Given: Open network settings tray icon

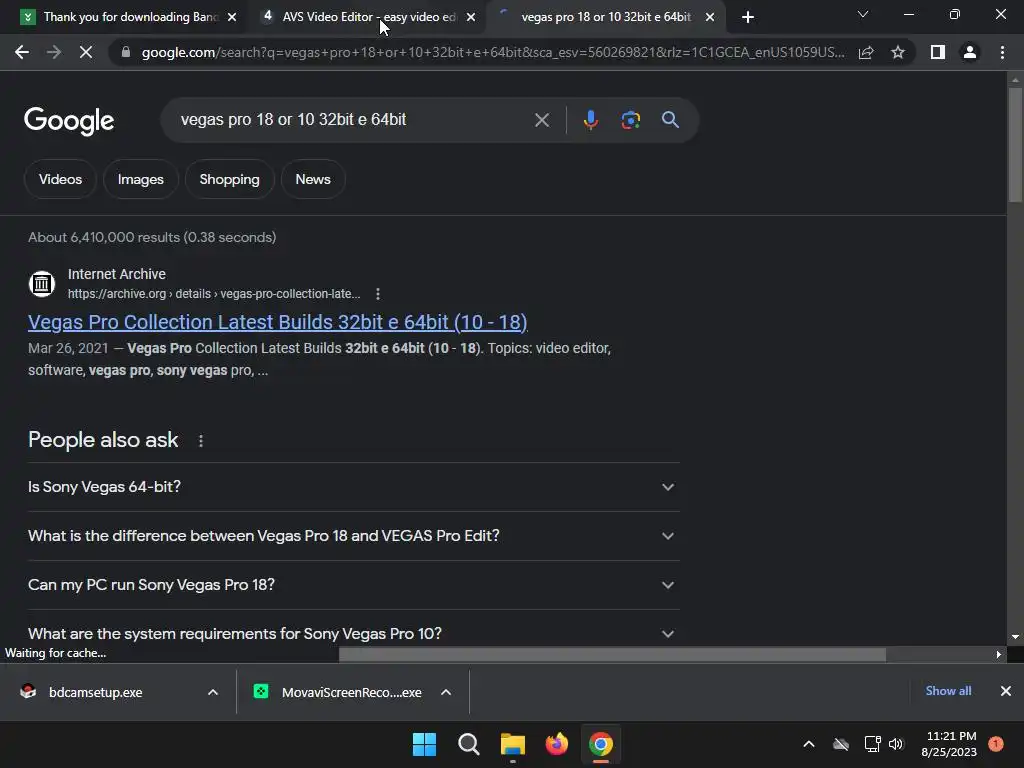Looking at the screenshot, I should (x=872, y=744).
